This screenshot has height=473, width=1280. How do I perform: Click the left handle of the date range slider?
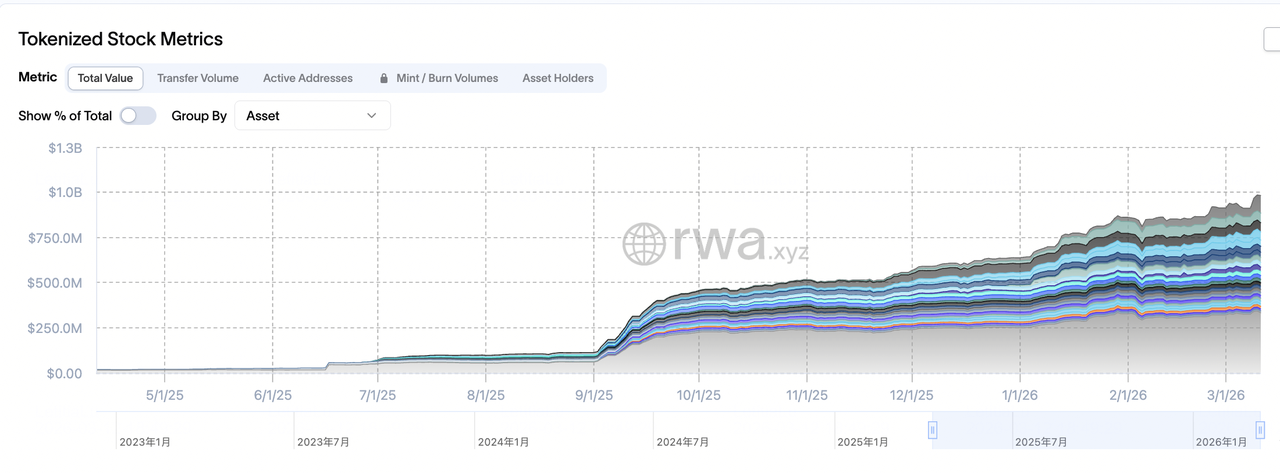932,430
